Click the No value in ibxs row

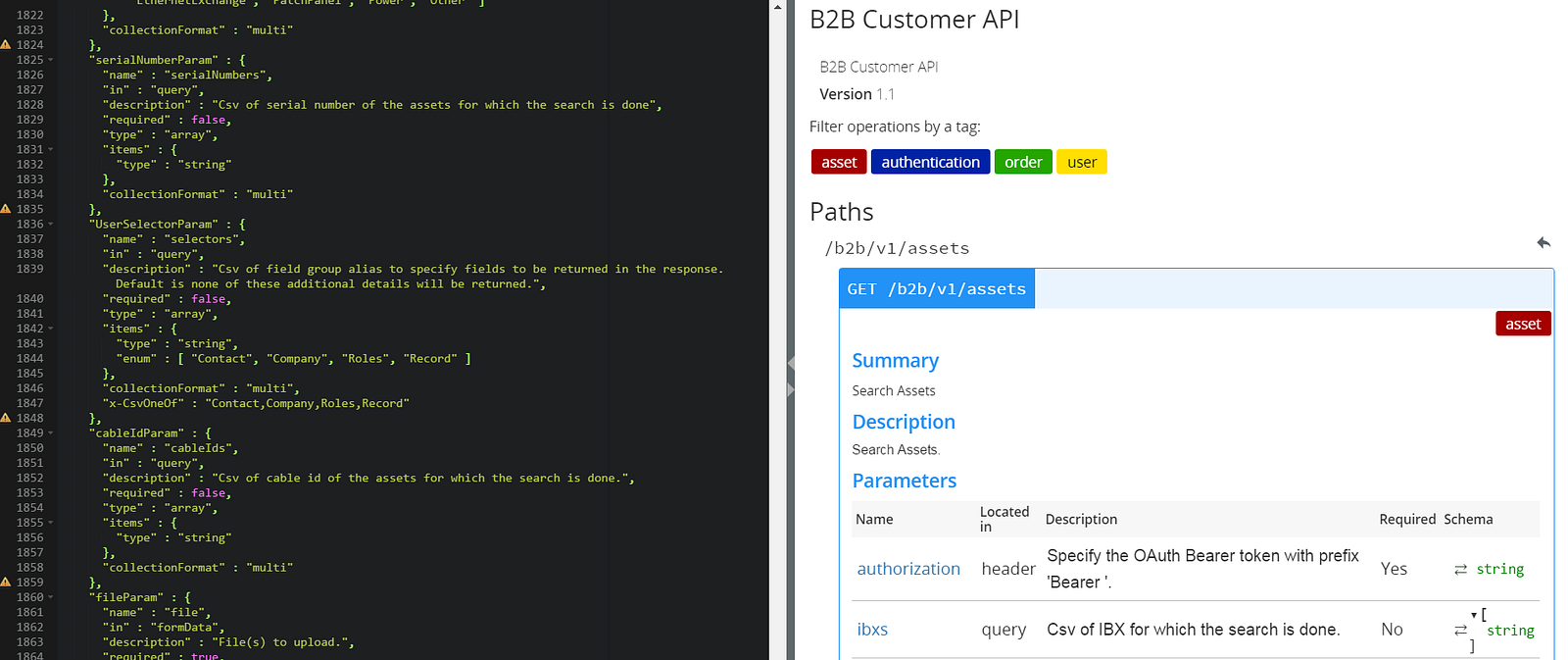(x=1392, y=630)
